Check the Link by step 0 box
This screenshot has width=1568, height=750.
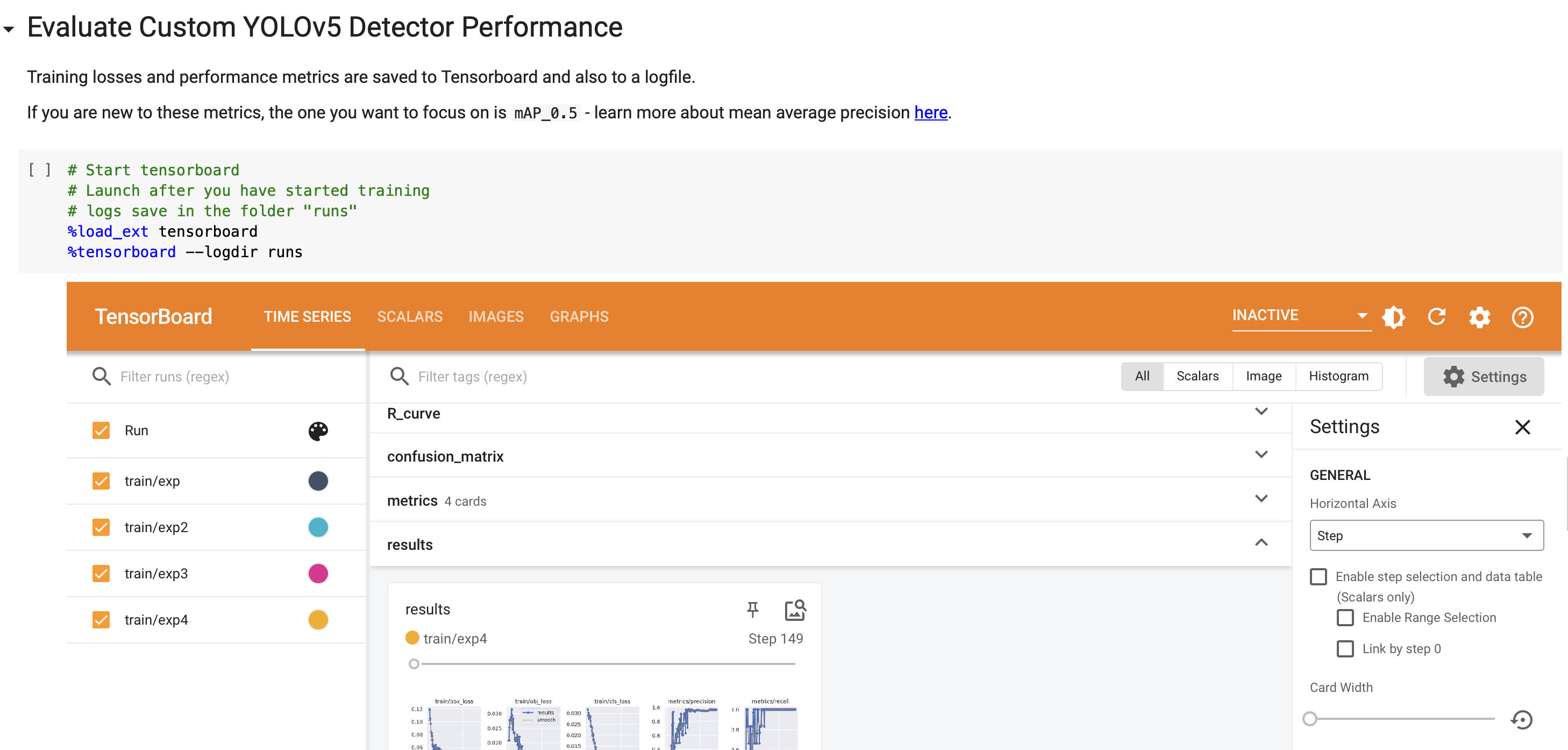point(1345,648)
